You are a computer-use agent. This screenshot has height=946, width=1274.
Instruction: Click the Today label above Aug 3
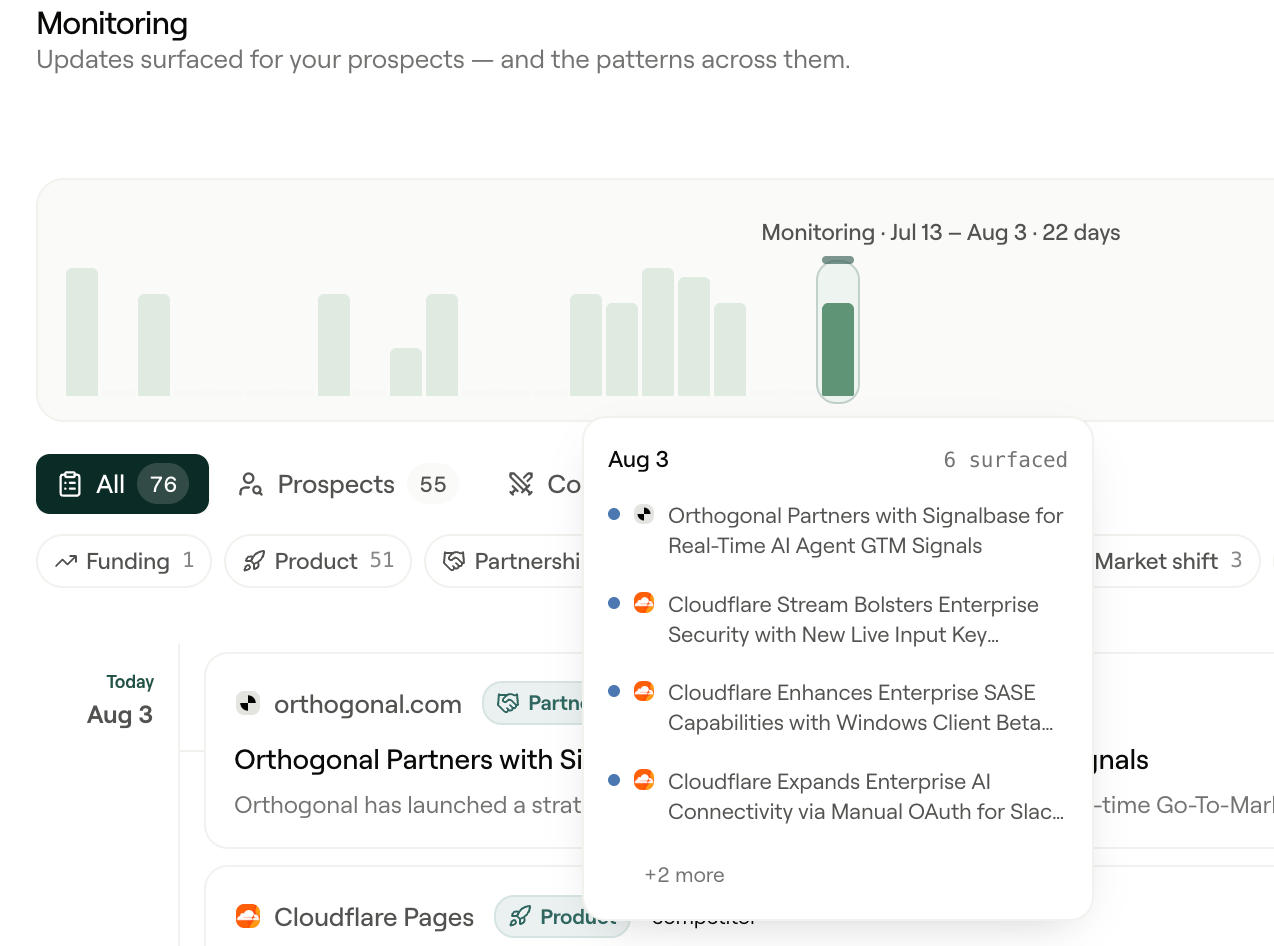[130, 682]
